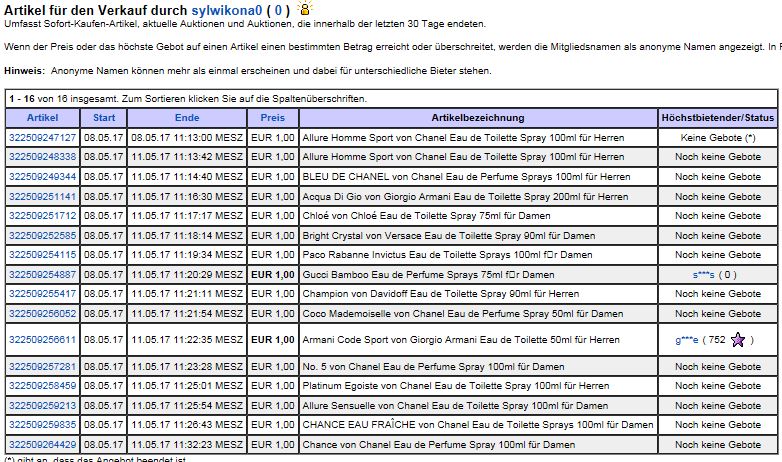
Task: Select Platinum Egoiste item description
Action: click(456, 386)
